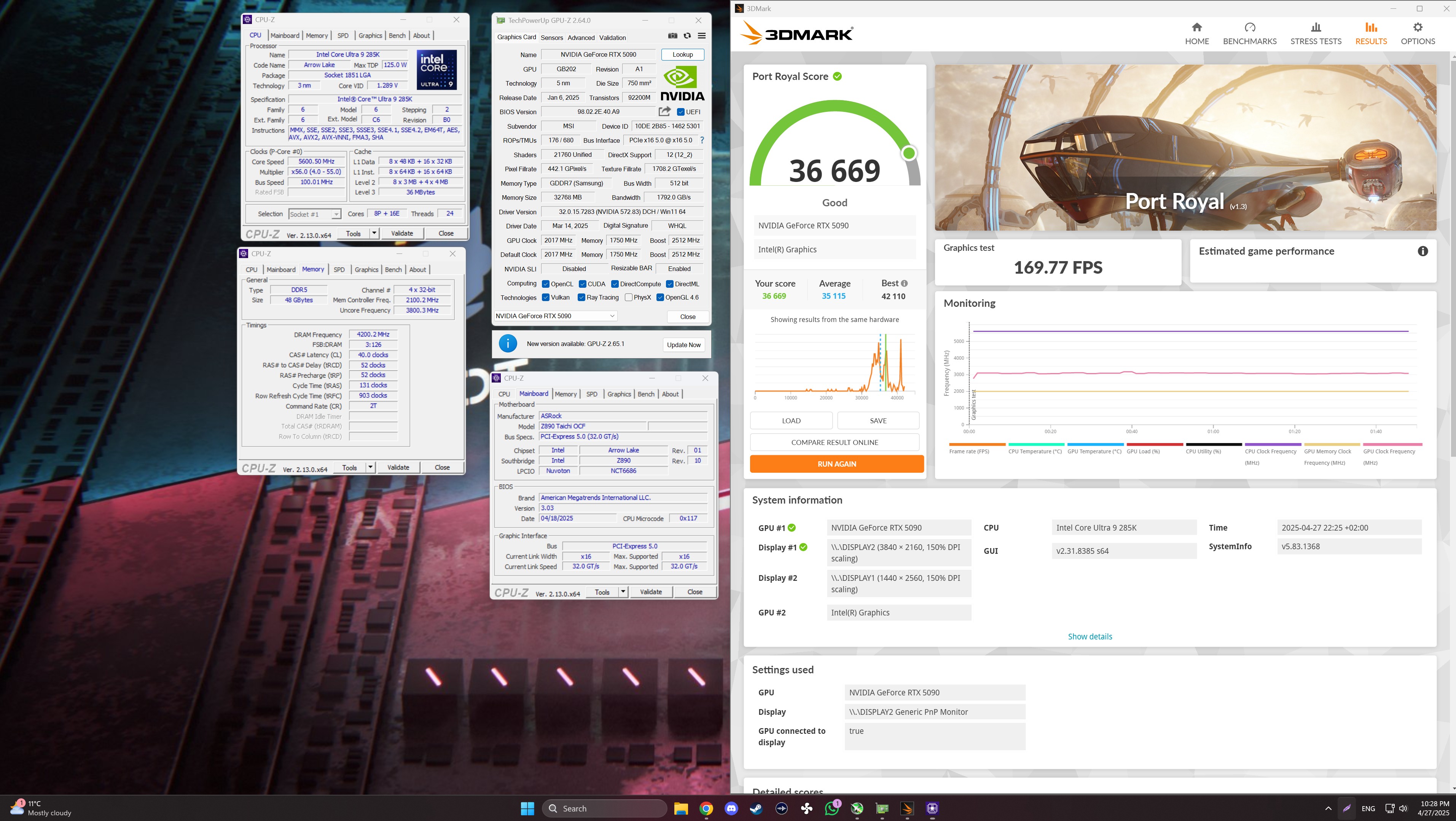Click the GPU-Z refresh icon
This screenshot has height=821, width=1456.
(687, 36)
